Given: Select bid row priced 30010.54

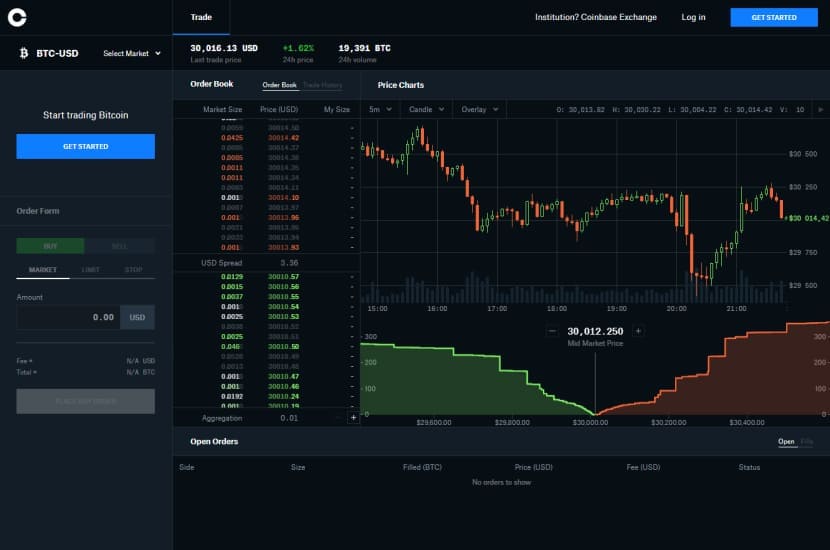Looking at the screenshot, I should (267, 306).
